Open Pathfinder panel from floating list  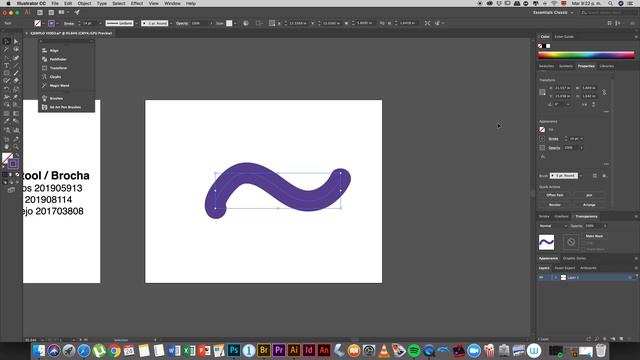click(58, 59)
